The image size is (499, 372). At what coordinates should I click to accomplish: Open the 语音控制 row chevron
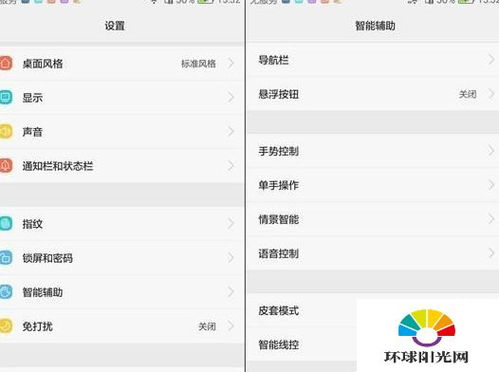tap(491, 253)
